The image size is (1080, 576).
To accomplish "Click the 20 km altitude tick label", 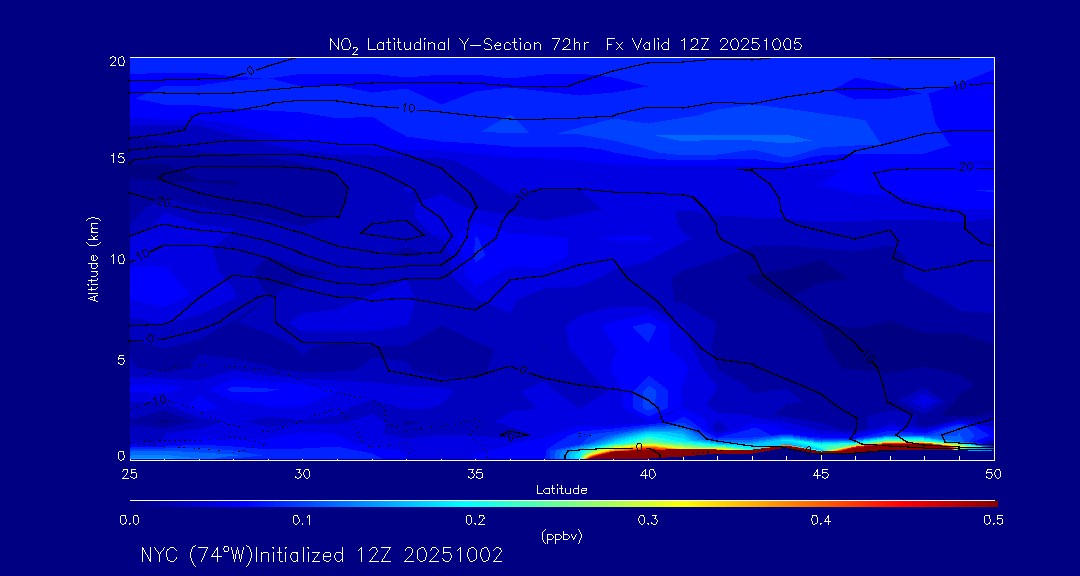I will pyautogui.click(x=115, y=60).
